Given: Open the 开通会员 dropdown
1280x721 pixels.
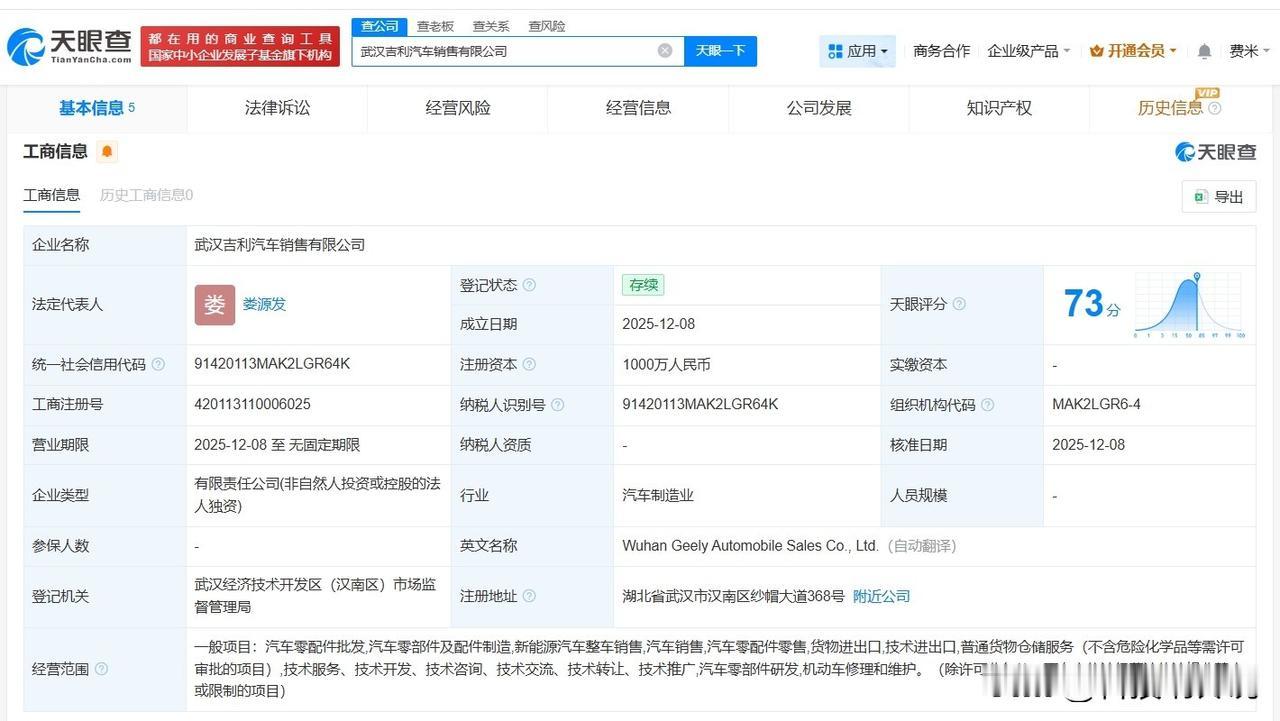Looking at the screenshot, I should (1131, 50).
